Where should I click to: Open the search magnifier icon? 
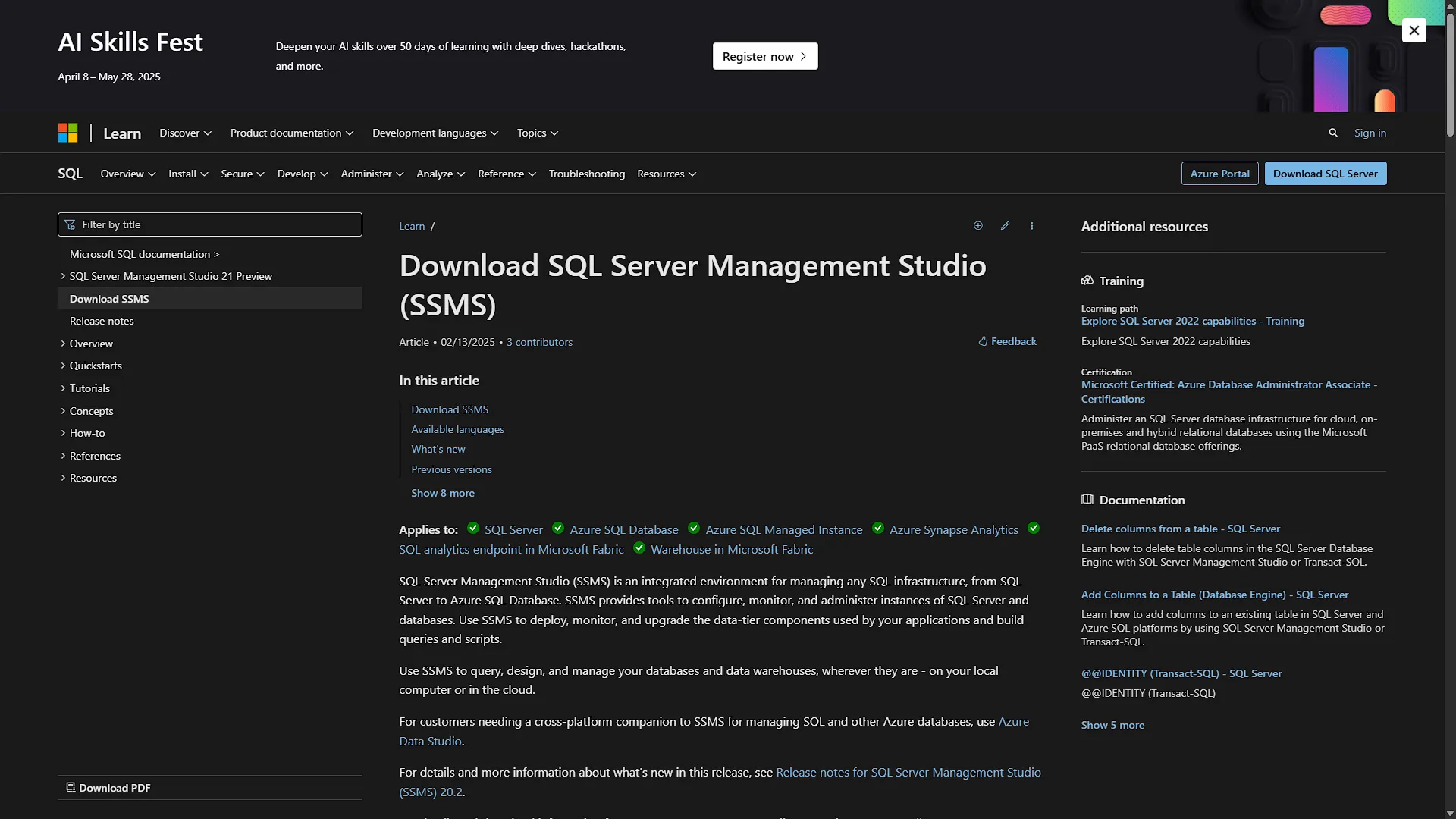click(1333, 133)
